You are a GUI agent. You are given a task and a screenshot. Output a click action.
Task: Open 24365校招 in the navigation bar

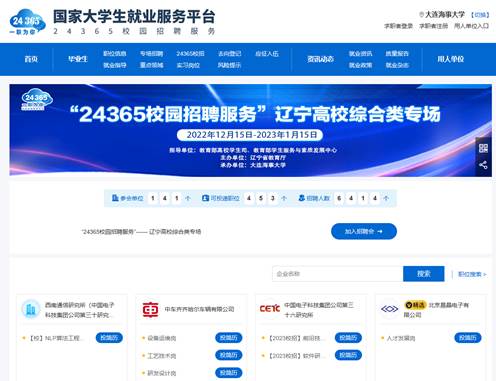[x=190, y=53]
